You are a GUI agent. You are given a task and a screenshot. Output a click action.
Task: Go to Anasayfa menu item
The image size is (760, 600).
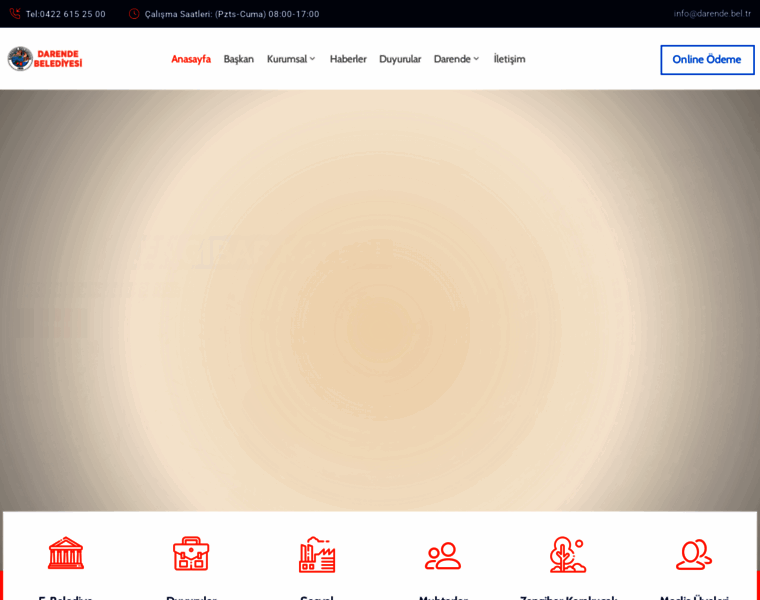191,59
